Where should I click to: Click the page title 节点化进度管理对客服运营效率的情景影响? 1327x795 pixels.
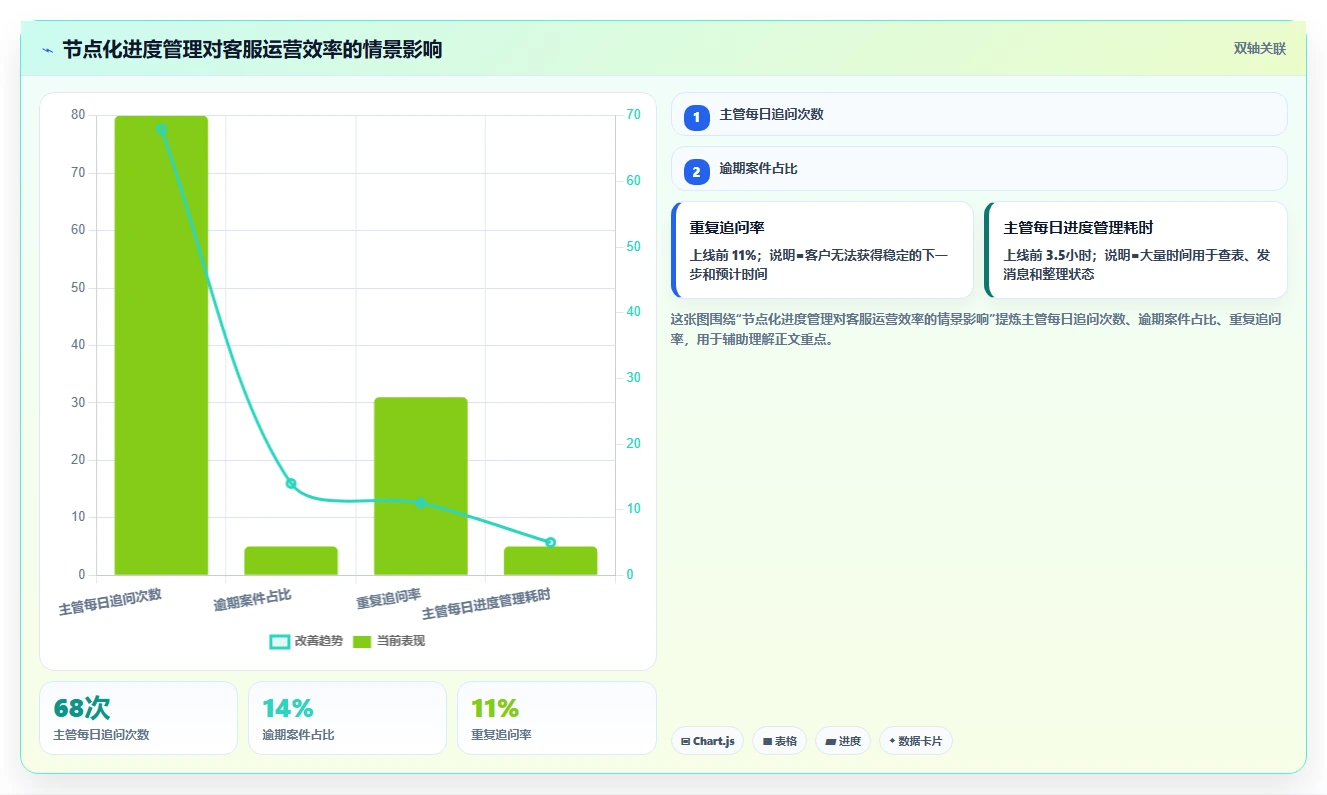point(252,50)
